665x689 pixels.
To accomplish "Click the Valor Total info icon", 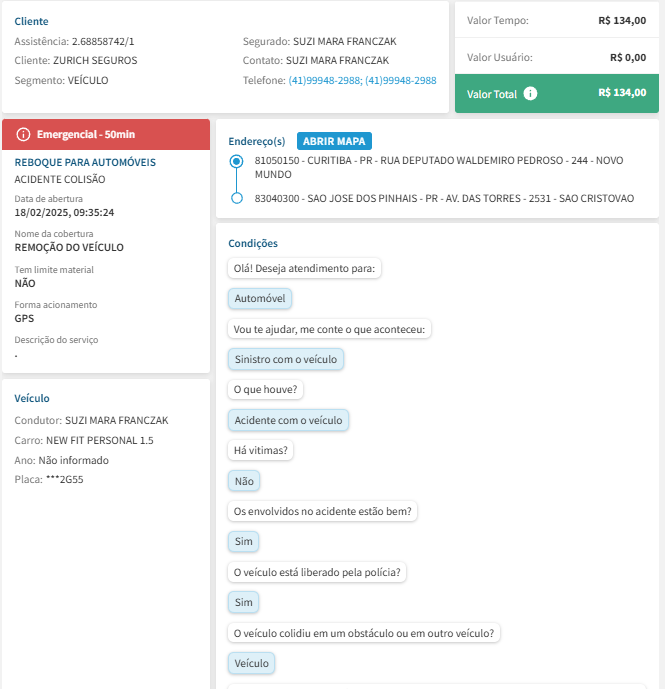I will pyautogui.click(x=530, y=93).
